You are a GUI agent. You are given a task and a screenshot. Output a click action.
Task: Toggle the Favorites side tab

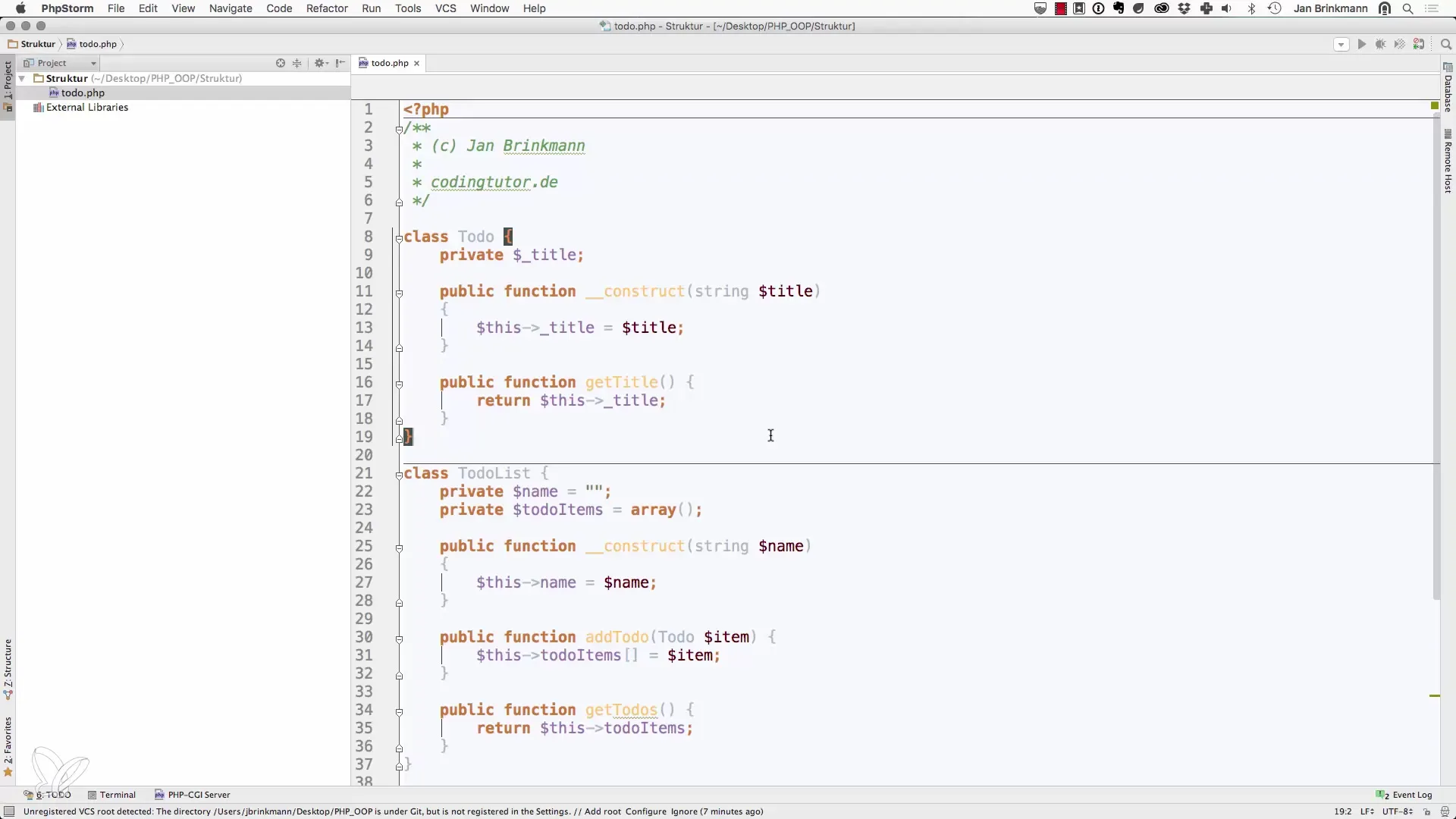[x=8, y=747]
